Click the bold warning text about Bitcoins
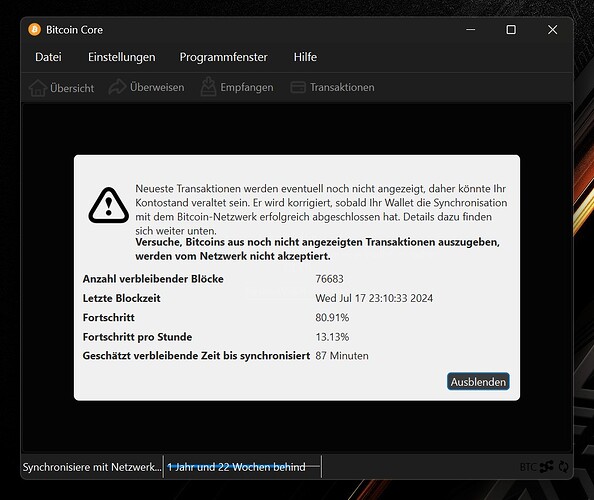This screenshot has width=594, height=500. click(317, 249)
